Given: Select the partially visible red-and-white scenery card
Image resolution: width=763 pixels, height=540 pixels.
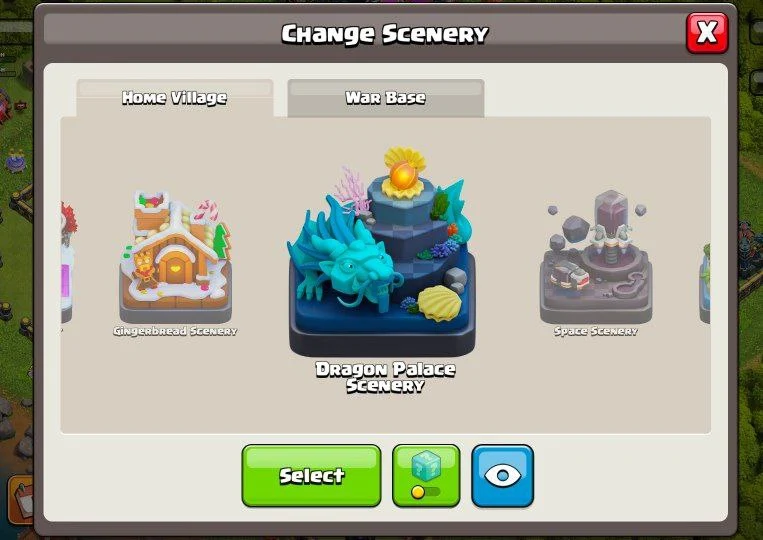Looking at the screenshot, I should 68,263.
